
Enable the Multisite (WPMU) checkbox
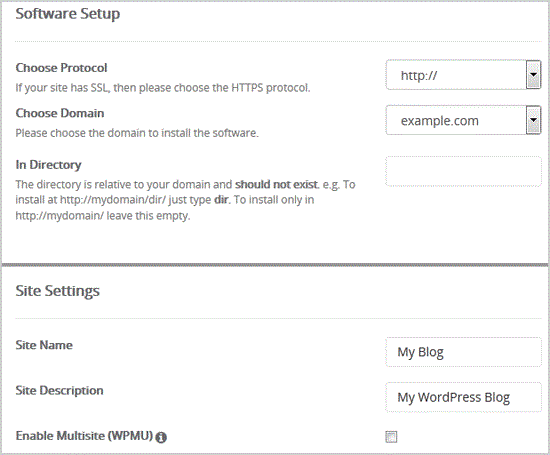391,437
